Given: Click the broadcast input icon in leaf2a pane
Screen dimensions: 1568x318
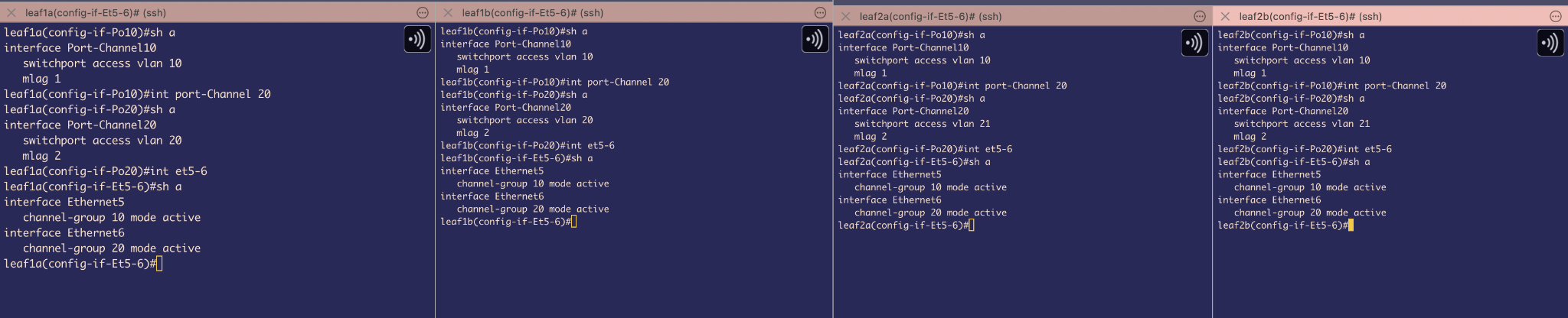Looking at the screenshot, I should 1194,43.
